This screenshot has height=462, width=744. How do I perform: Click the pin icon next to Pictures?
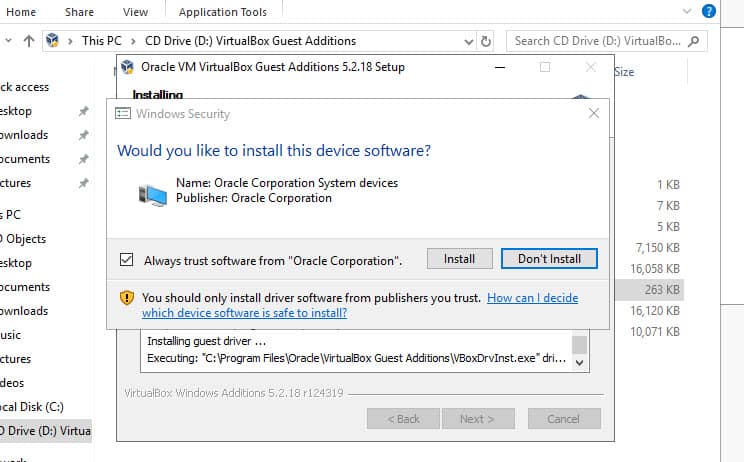pos(84,183)
